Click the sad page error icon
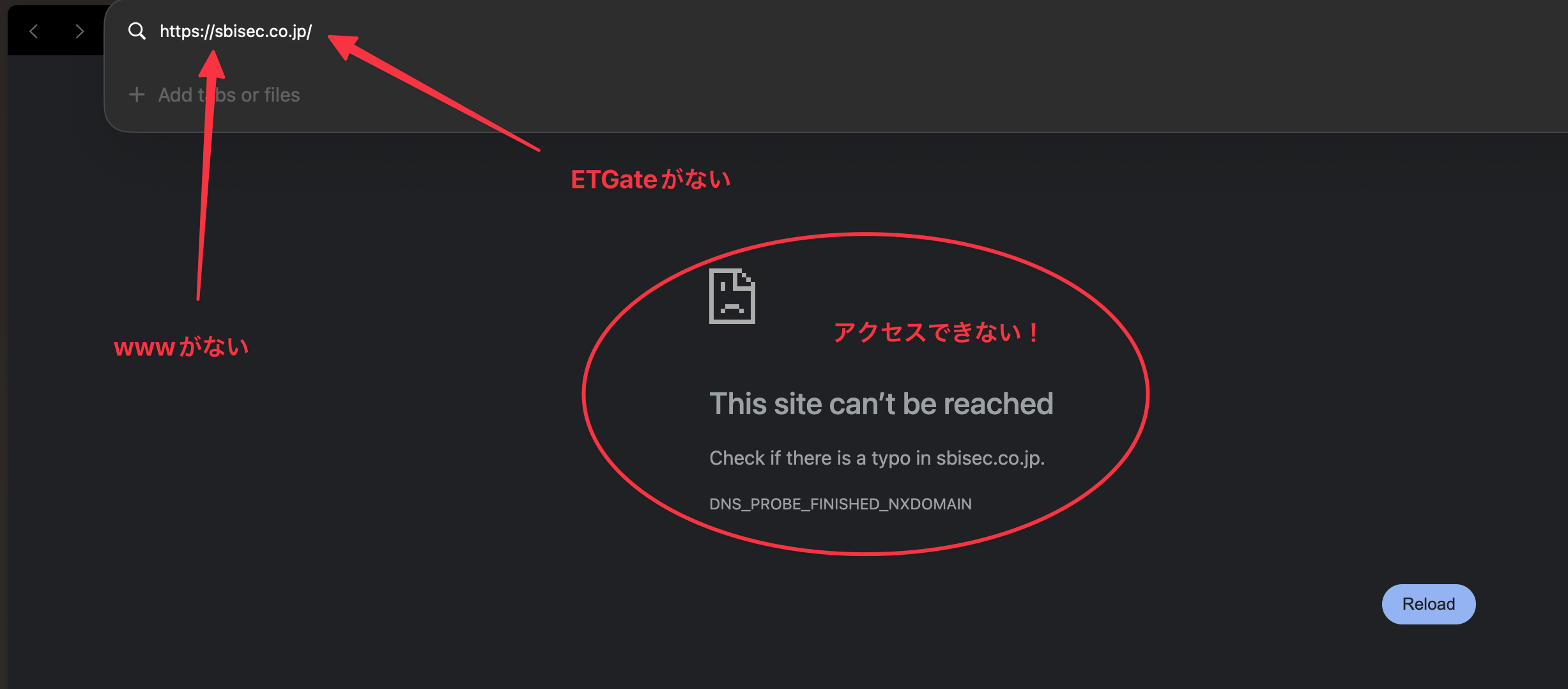1568x689 pixels. [x=732, y=297]
